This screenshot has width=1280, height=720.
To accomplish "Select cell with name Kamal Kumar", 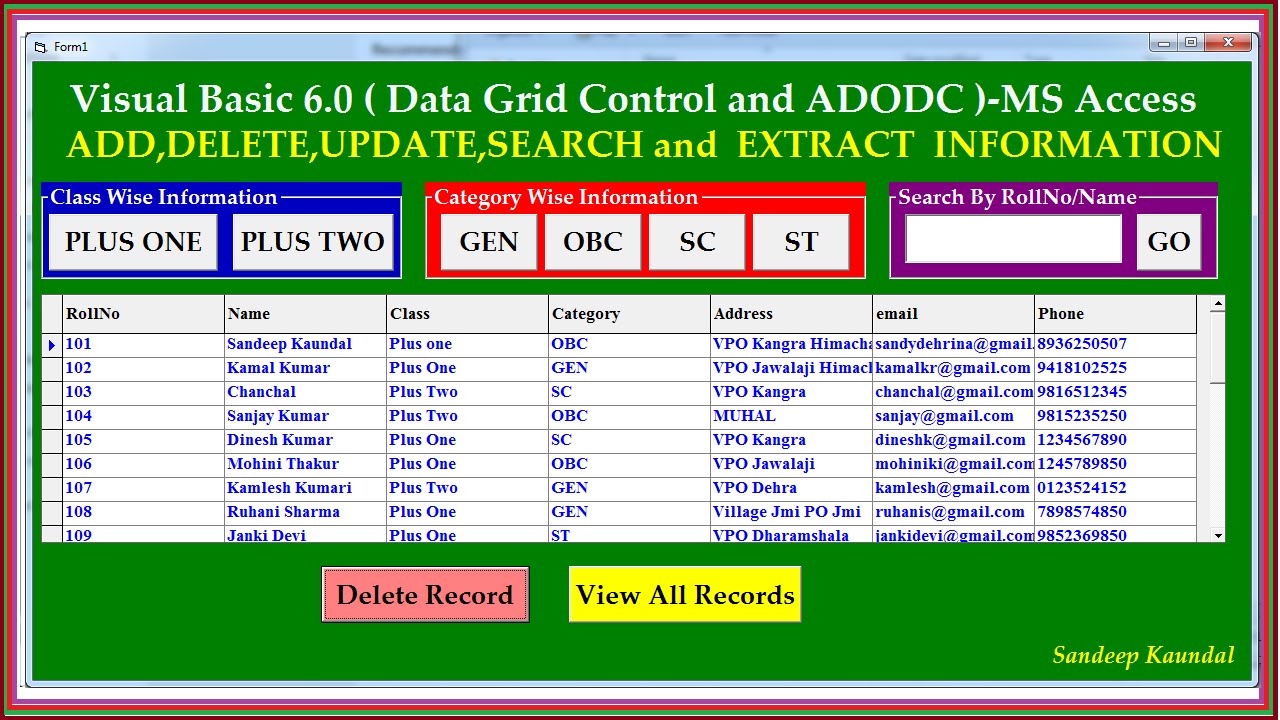I will [x=305, y=368].
